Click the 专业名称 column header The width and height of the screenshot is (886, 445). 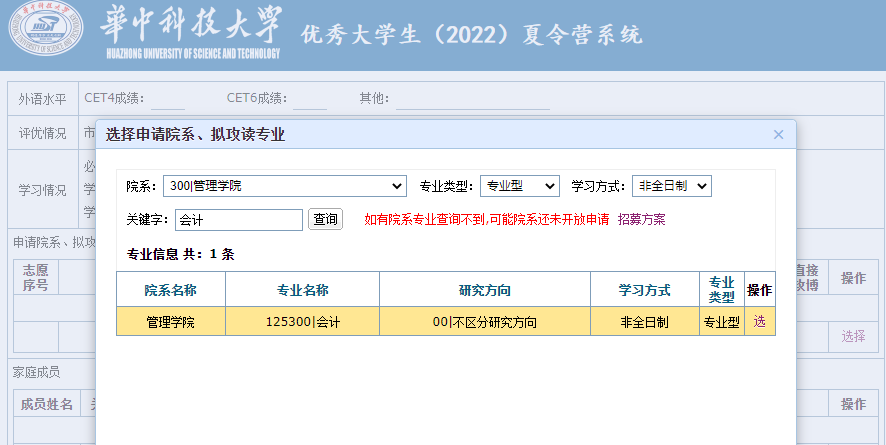[302, 290]
